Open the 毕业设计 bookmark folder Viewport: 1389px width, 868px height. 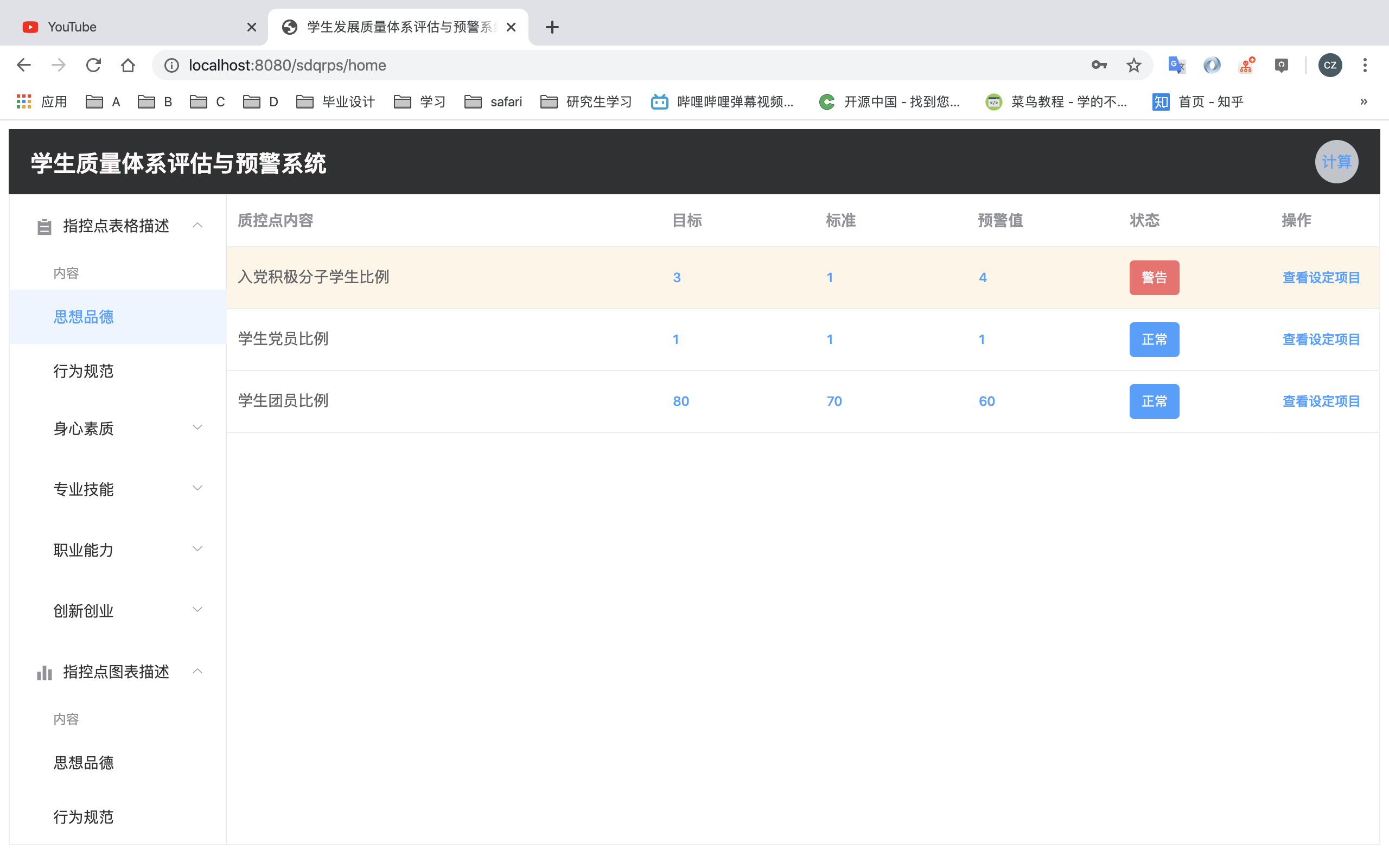click(336, 101)
